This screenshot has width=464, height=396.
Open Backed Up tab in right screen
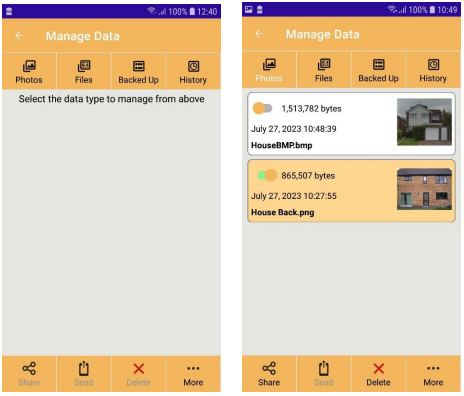click(378, 69)
